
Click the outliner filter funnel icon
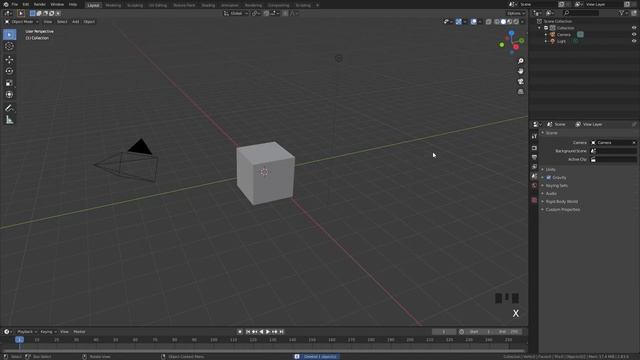click(x=621, y=13)
